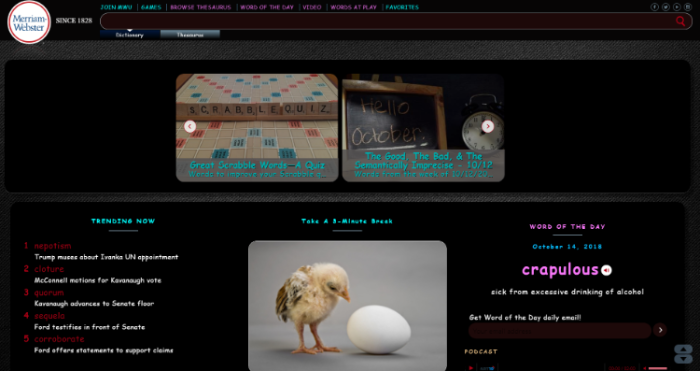Open 'The Good, The Bad' article title
Screen dimensions: 700x371
click(x=423, y=161)
